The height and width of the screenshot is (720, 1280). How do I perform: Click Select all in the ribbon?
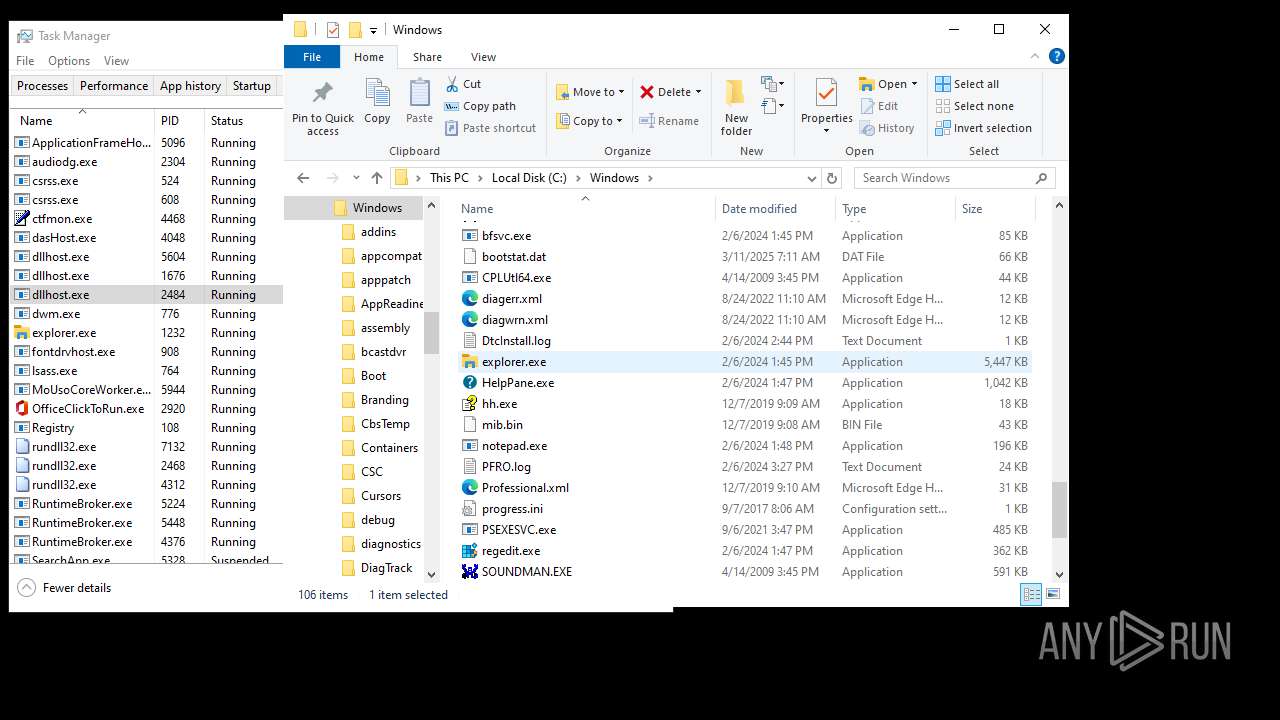point(967,84)
